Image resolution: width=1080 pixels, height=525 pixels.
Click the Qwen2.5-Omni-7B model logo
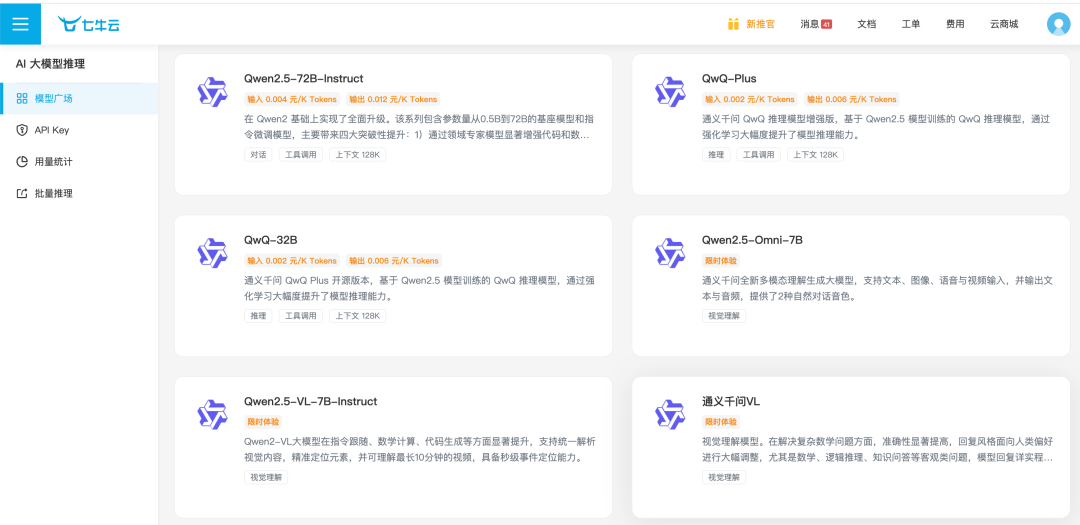click(x=669, y=253)
